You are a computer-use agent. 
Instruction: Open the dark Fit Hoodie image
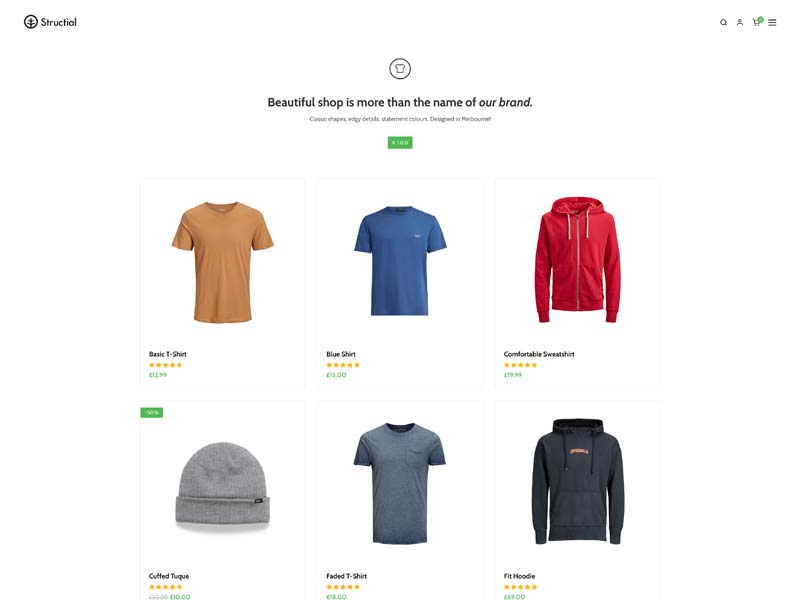pos(578,482)
